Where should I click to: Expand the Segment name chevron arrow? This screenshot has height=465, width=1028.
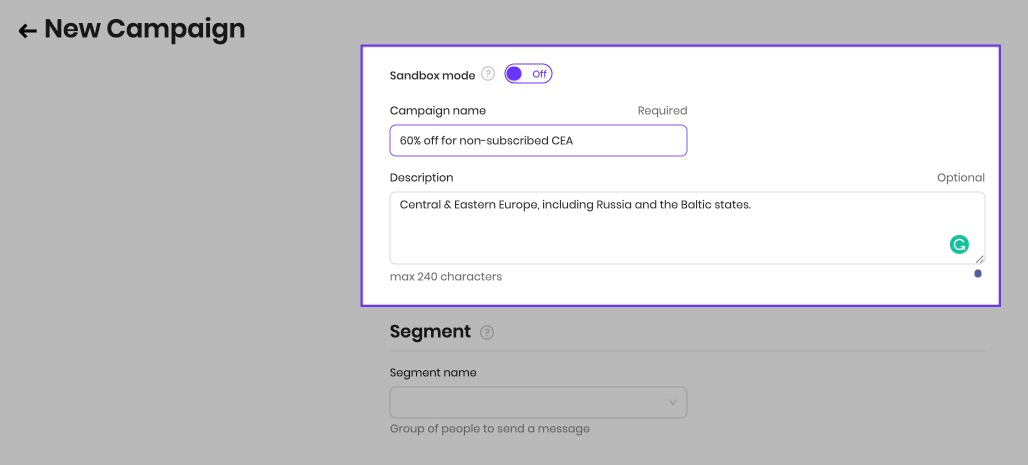coord(673,402)
